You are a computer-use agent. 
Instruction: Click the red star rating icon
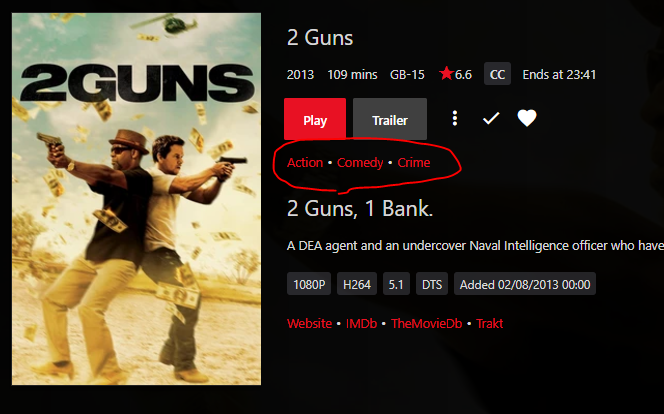coord(446,74)
